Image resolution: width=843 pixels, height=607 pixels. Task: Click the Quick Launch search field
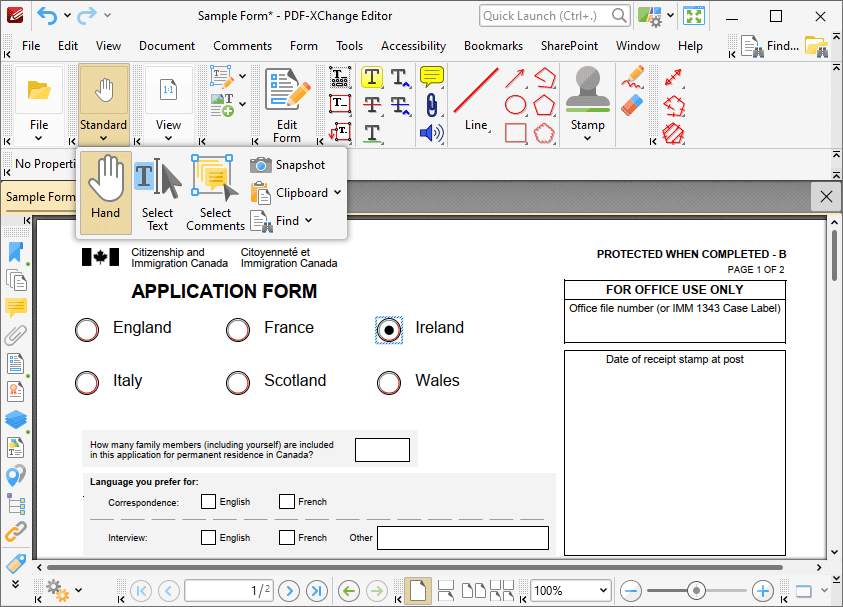(554, 16)
